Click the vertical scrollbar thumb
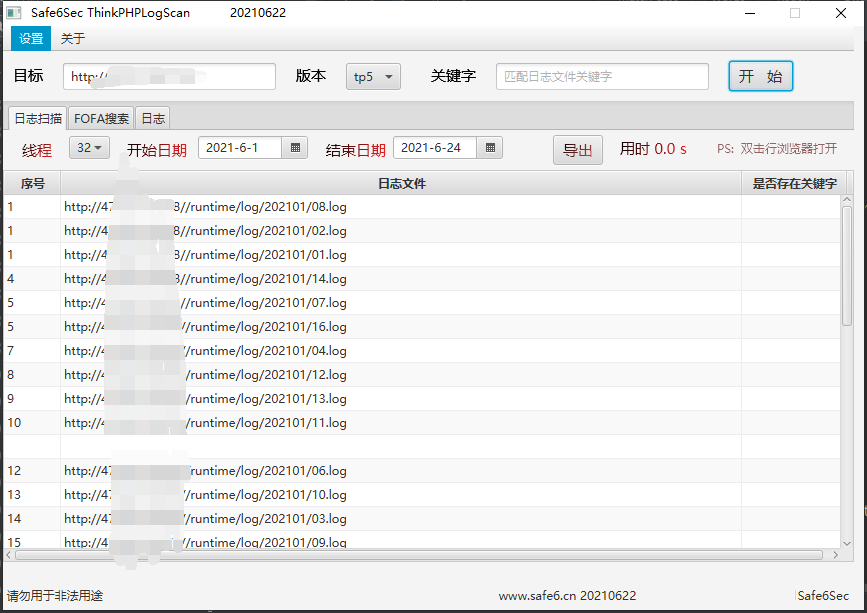 click(x=847, y=266)
